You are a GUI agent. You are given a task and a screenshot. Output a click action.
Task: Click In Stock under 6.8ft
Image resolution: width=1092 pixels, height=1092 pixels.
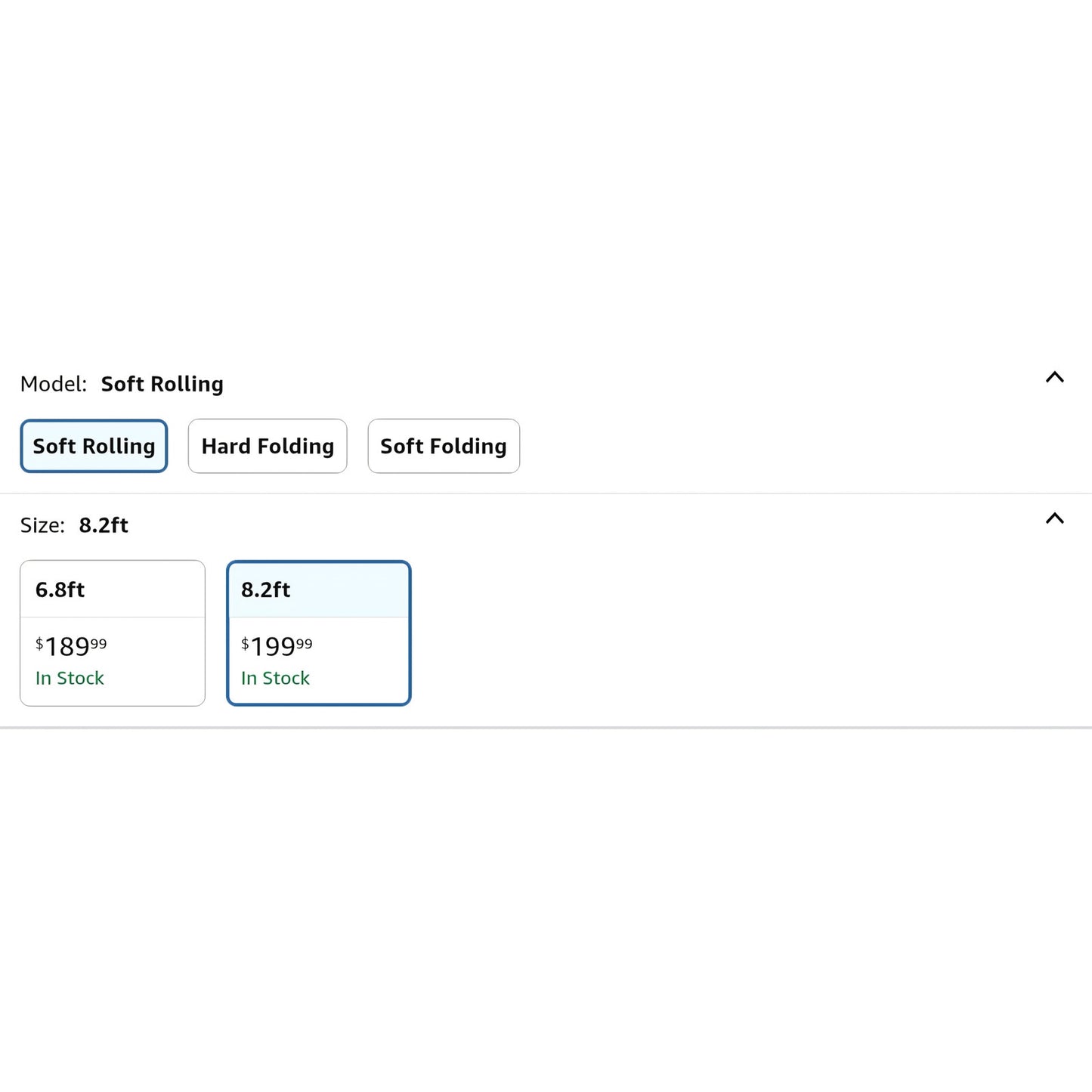[x=70, y=679]
